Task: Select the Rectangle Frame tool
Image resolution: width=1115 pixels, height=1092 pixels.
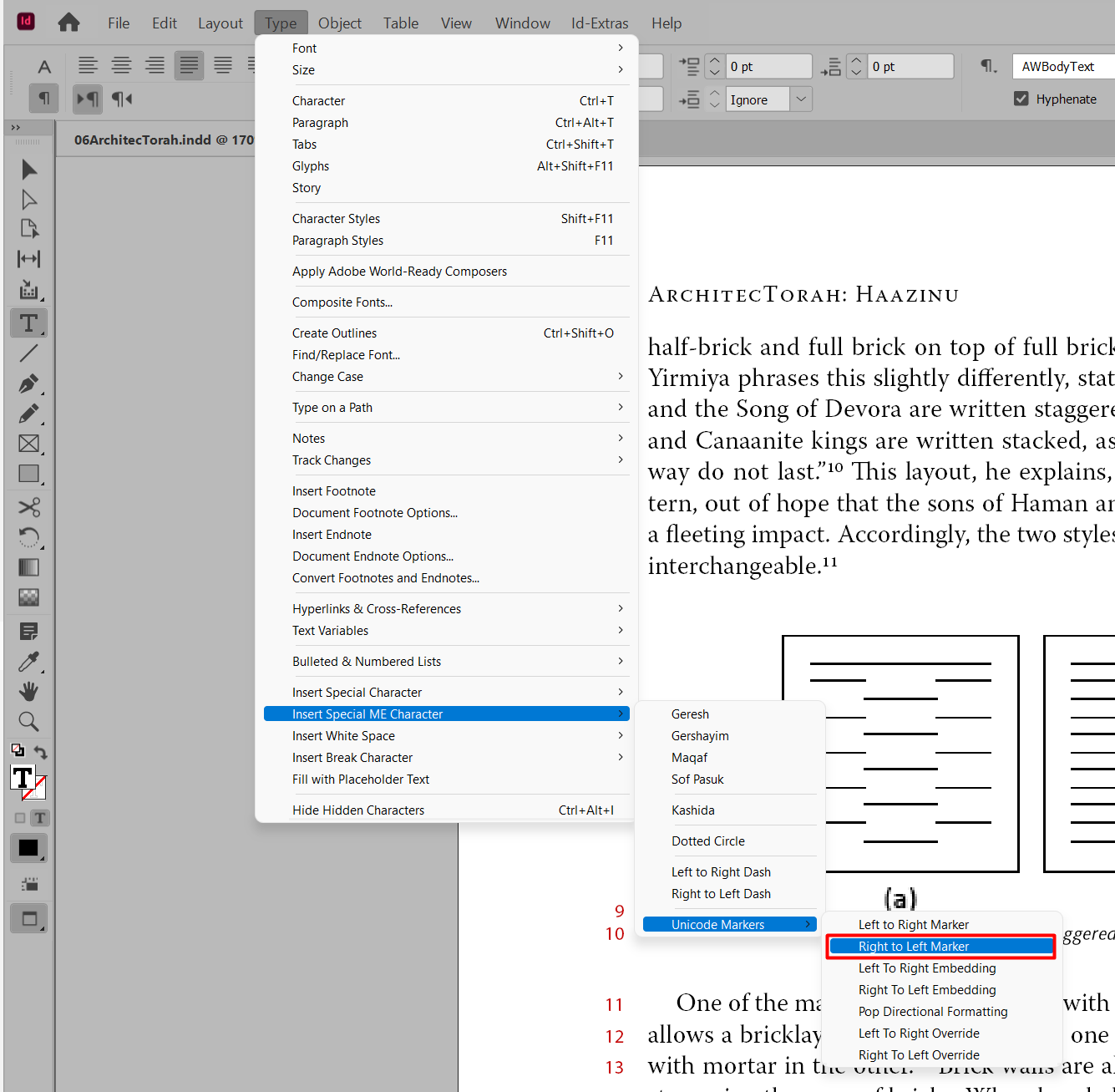Action: click(x=28, y=444)
